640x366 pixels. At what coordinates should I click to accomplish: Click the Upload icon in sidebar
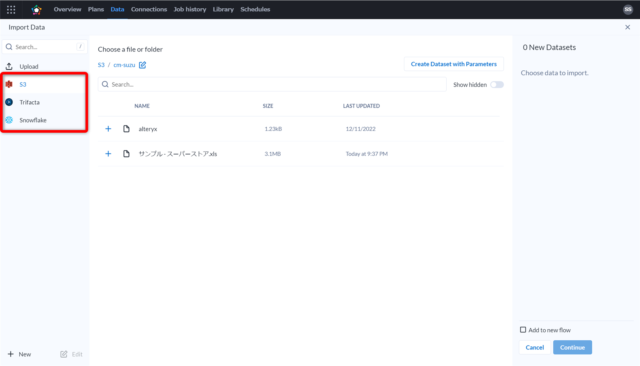coord(9,66)
